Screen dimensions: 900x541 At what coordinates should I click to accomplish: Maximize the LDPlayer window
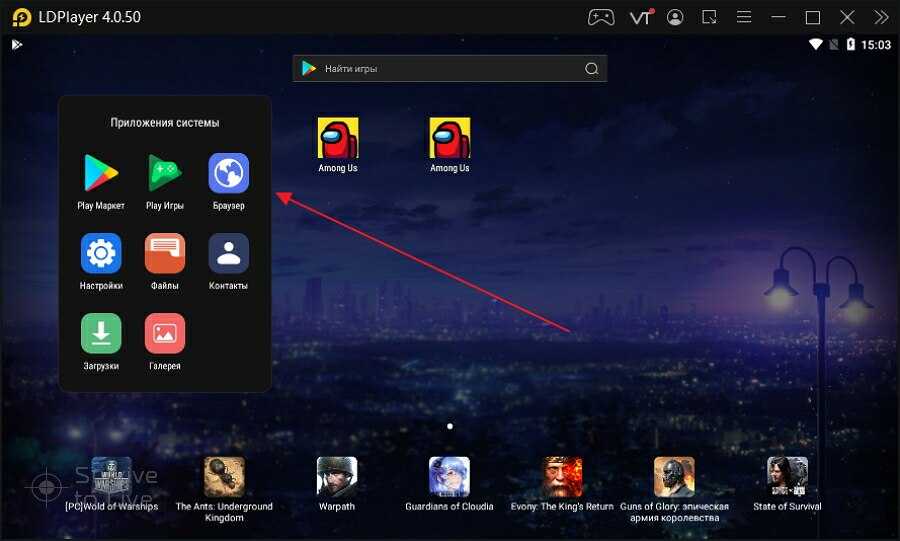(813, 17)
